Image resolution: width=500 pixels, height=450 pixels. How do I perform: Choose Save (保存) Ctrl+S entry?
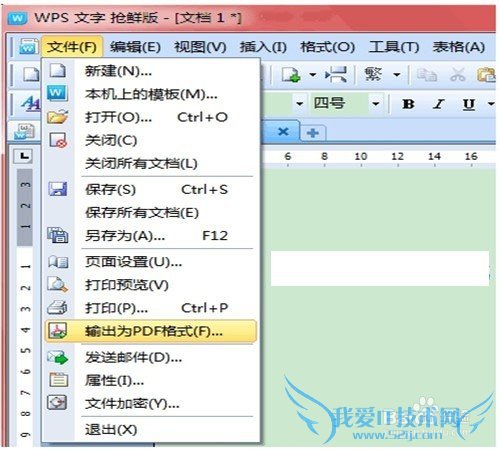151,190
